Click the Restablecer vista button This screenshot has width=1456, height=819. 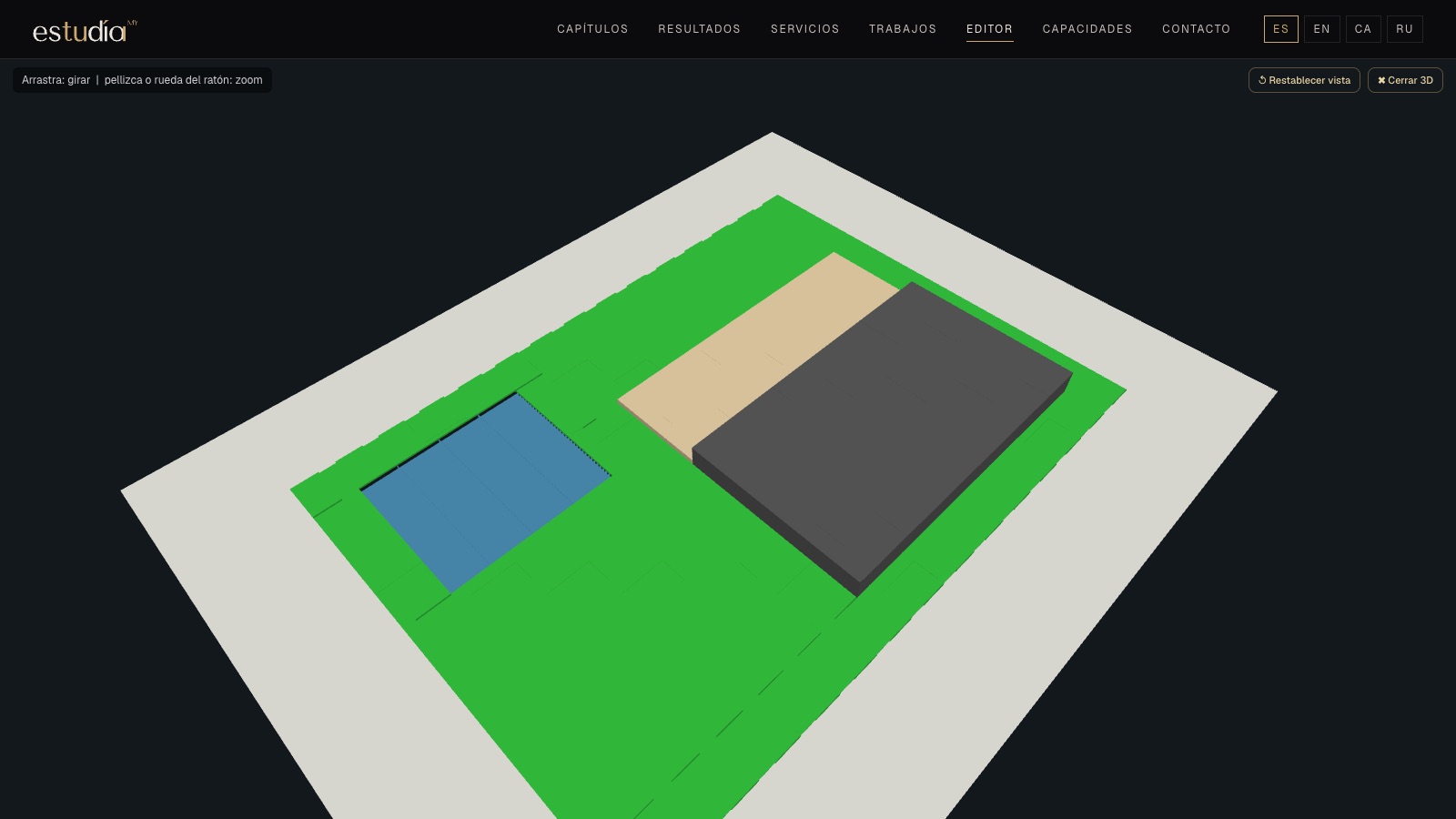(1304, 80)
